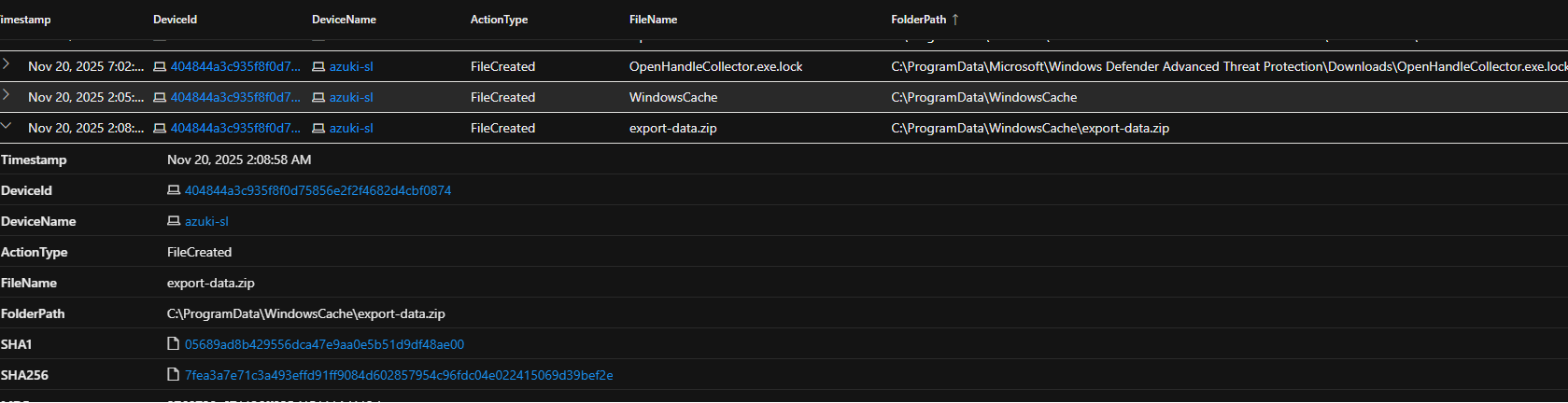Click the DeviceName column header
This screenshot has width=1568, height=403.
point(344,20)
